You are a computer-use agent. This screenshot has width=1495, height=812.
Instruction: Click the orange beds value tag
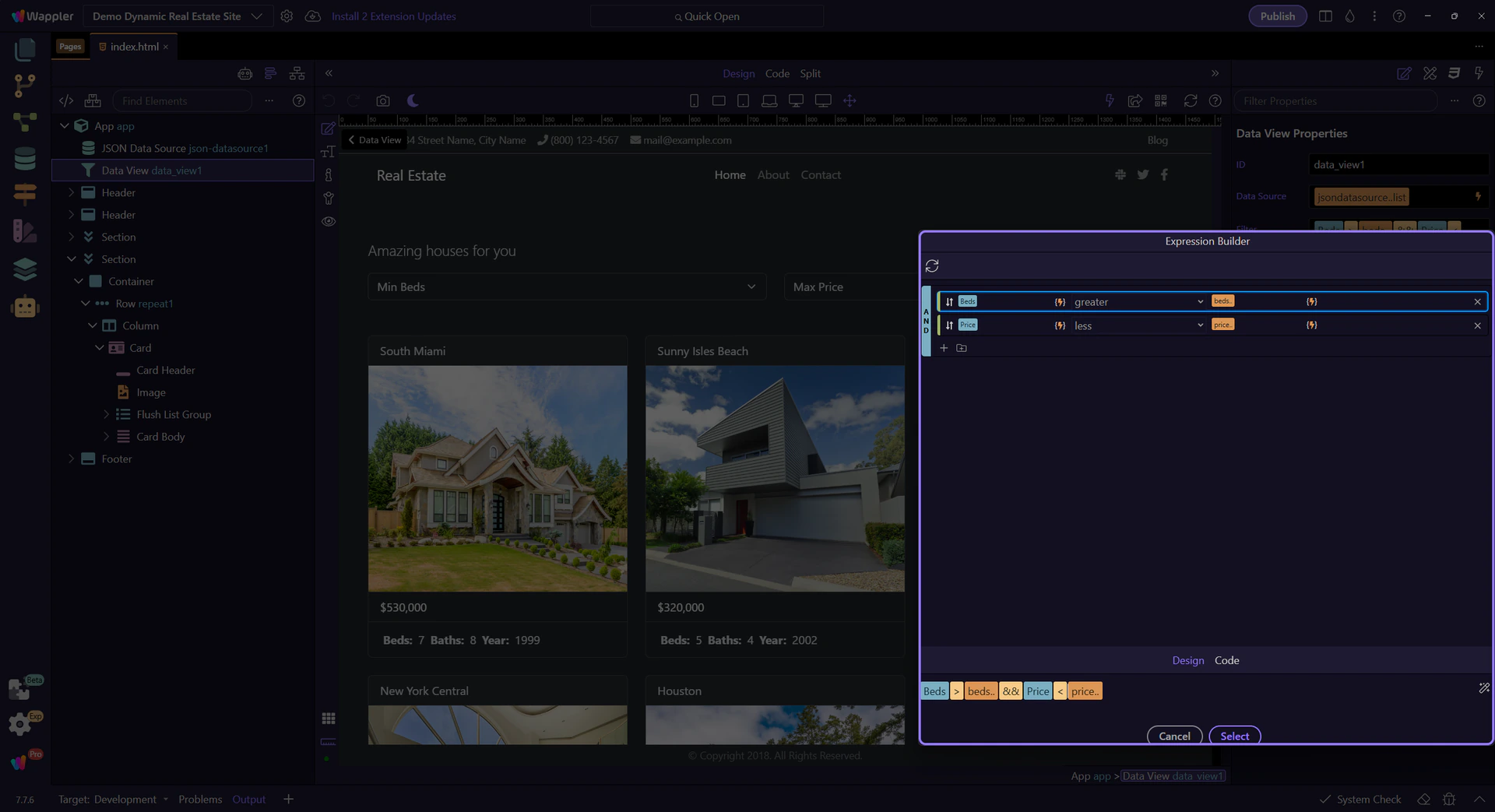click(x=1222, y=301)
